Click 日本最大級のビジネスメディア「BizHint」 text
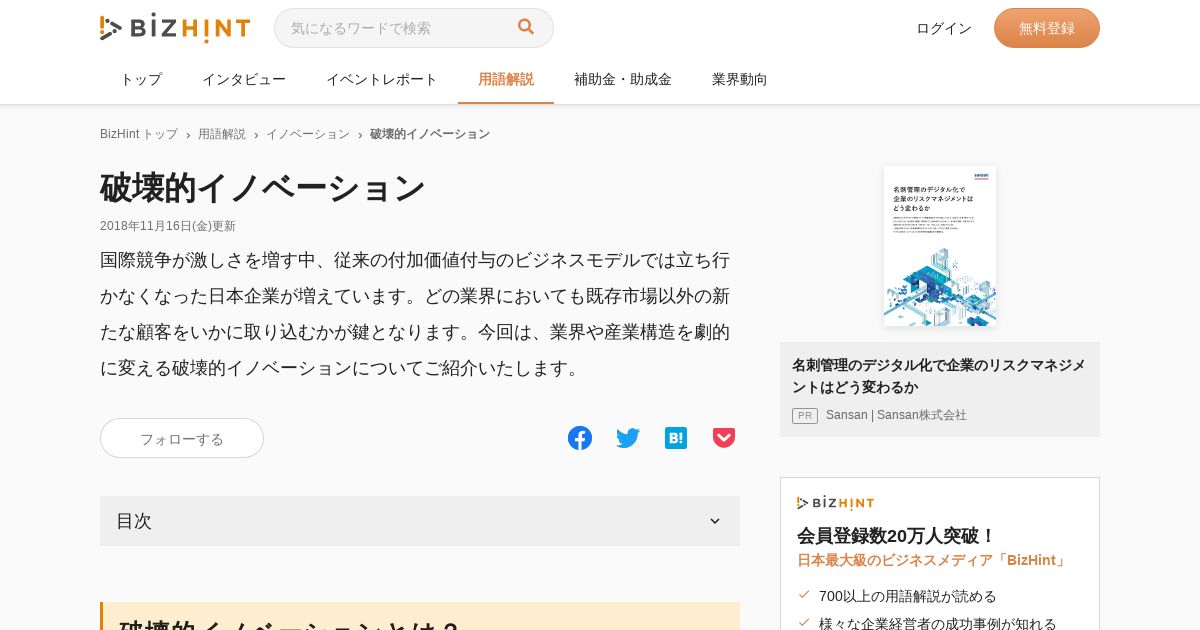This screenshot has height=630, width=1200. (x=933, y=560)
